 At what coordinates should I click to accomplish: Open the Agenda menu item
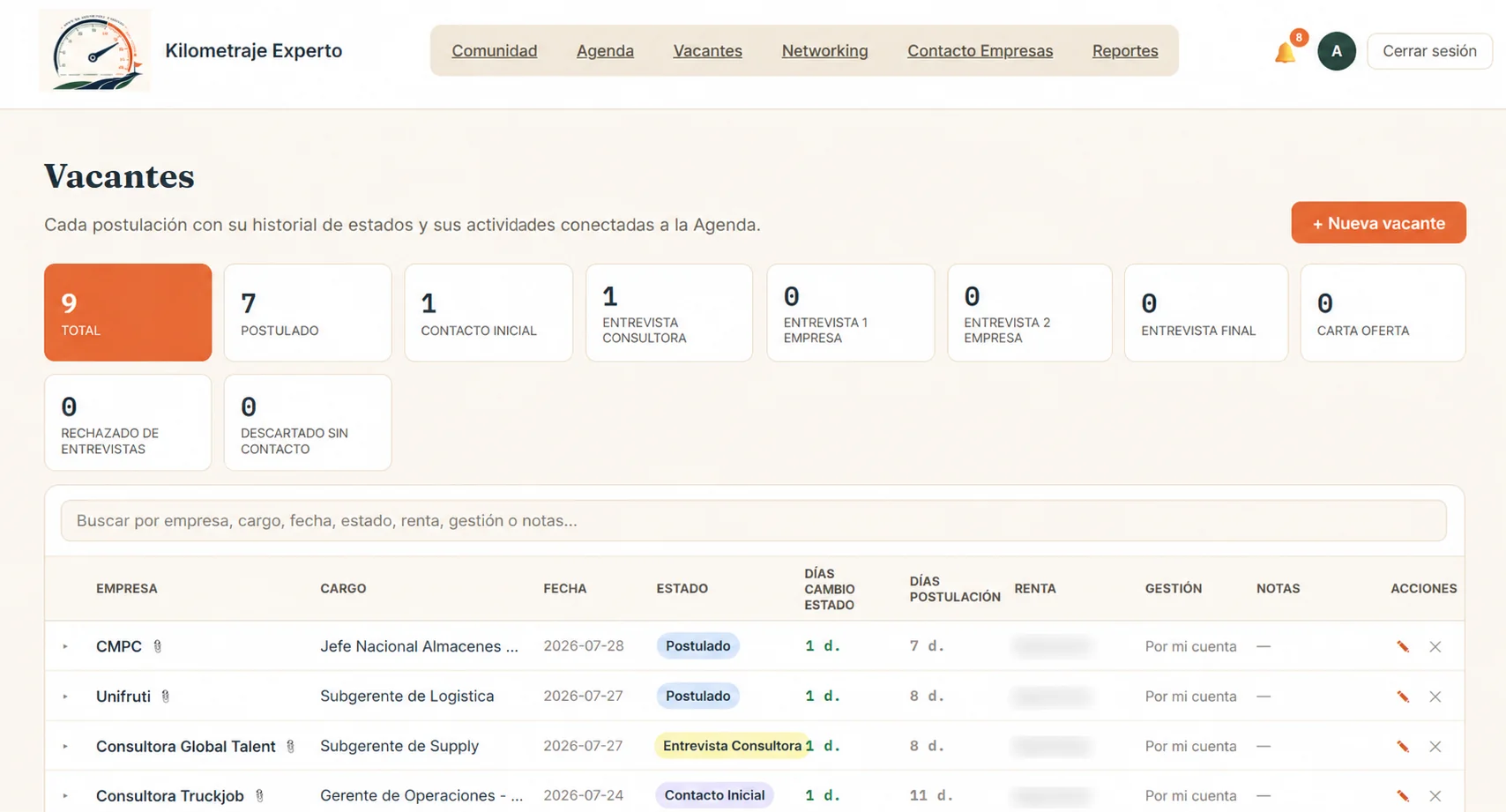(x=605, y=51)
